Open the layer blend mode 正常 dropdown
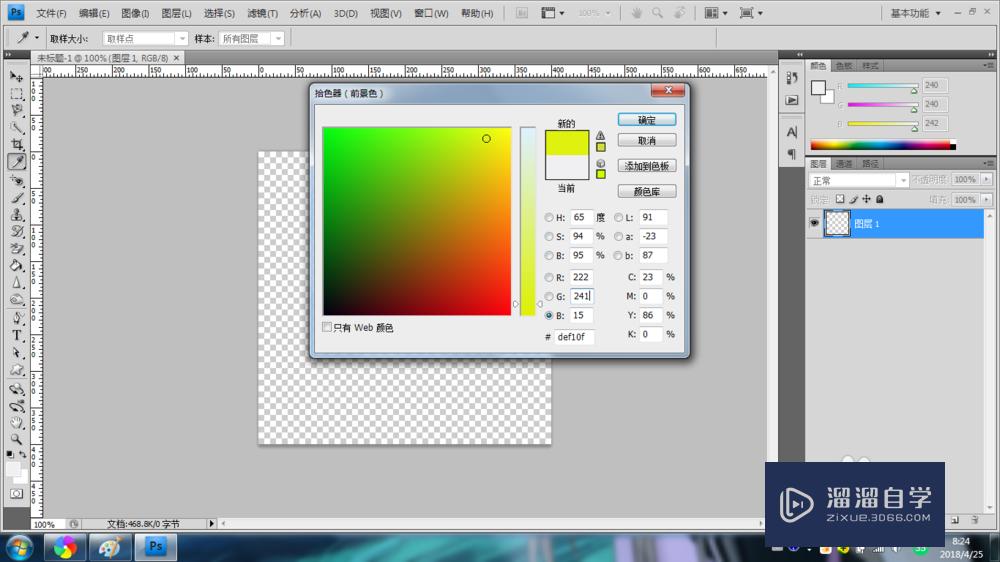The height and width of the screenshot is (562, 1000). pyautogui.click(x=858, y=181)
